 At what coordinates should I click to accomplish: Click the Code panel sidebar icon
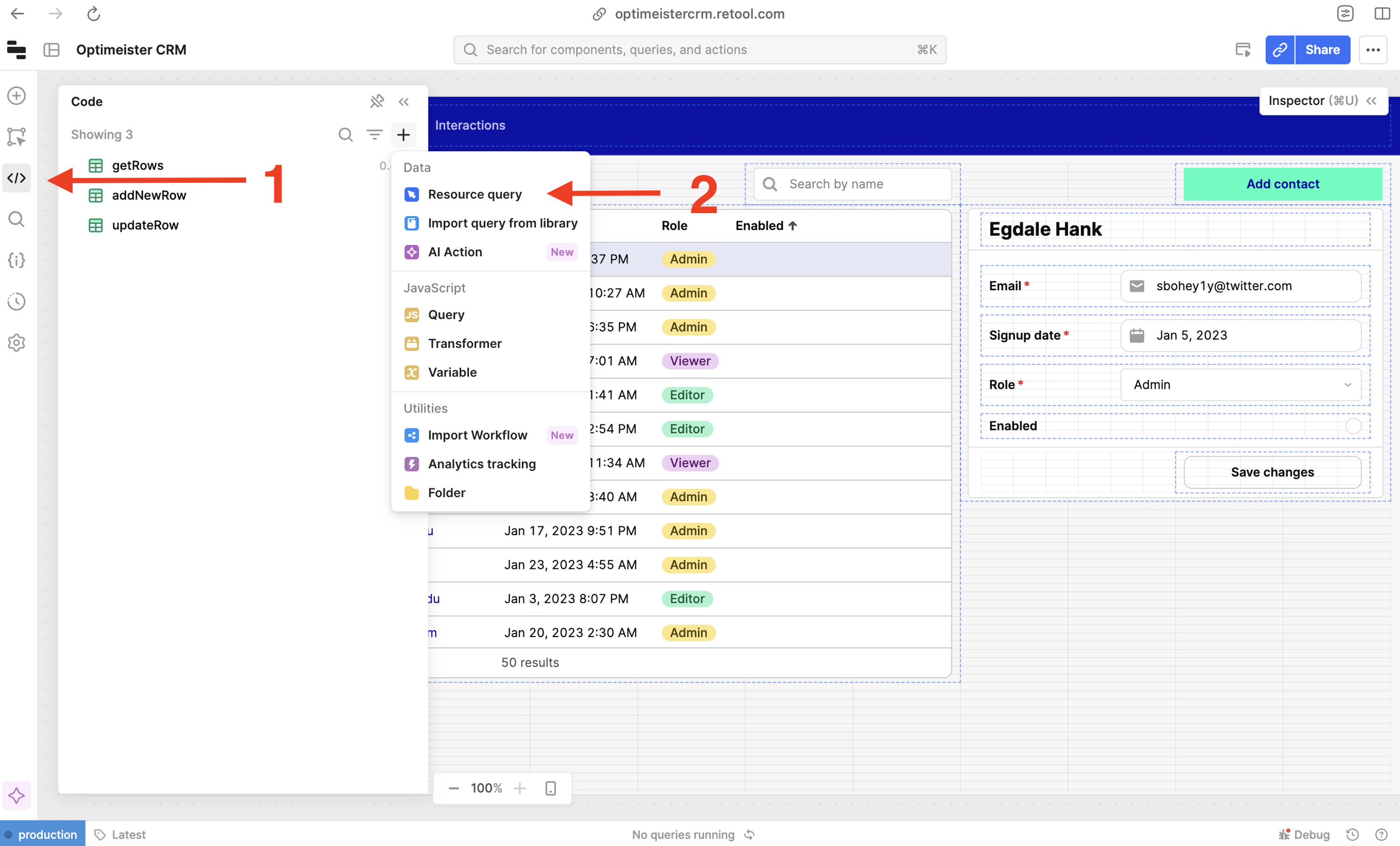(16, 178)
